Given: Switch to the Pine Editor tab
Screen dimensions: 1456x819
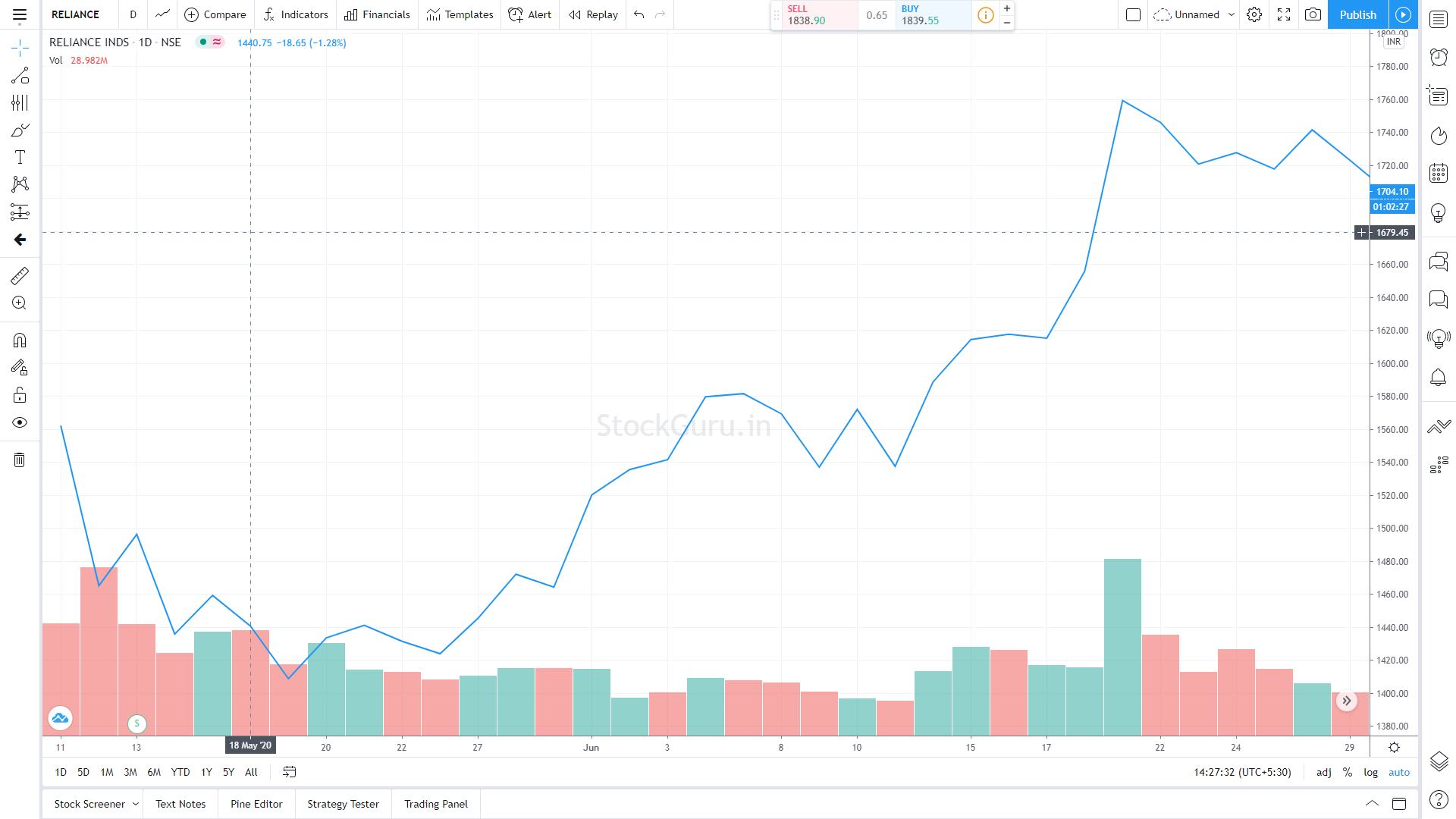Looking at the screenshot, I should (x=256, y=804).
